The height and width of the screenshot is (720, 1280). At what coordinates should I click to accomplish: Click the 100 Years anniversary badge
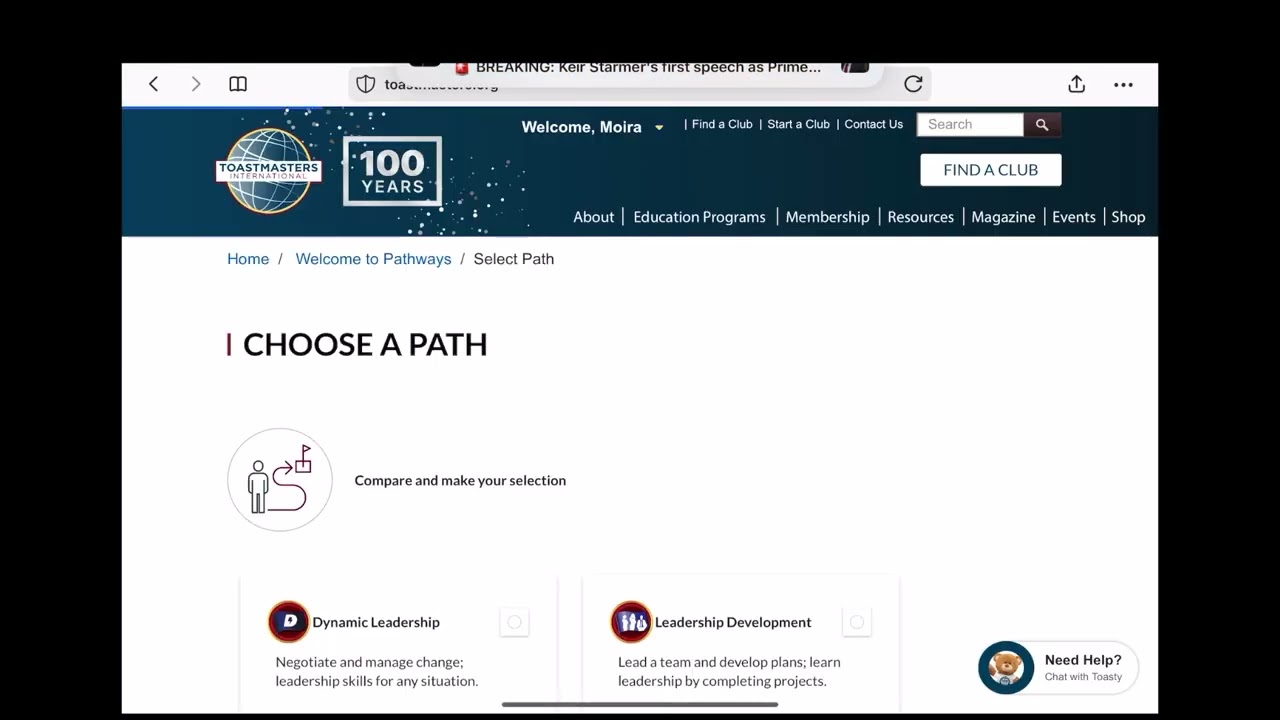(x=392, y=171)
